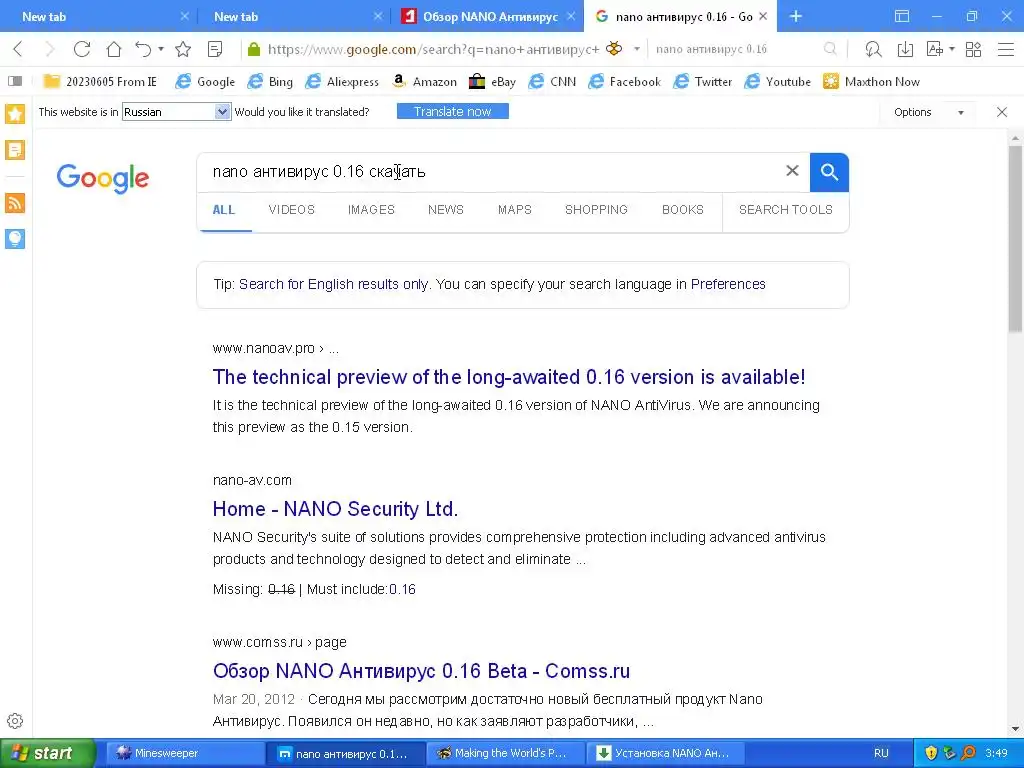The image size is (1024, 768).
Task: Open the downloads icon in toolbar
Action: point(905,49)
